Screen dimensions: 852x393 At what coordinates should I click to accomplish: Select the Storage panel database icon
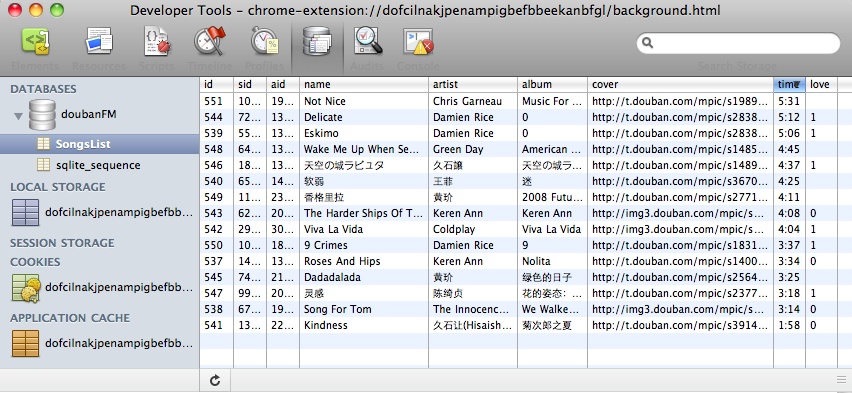(317, 42)
